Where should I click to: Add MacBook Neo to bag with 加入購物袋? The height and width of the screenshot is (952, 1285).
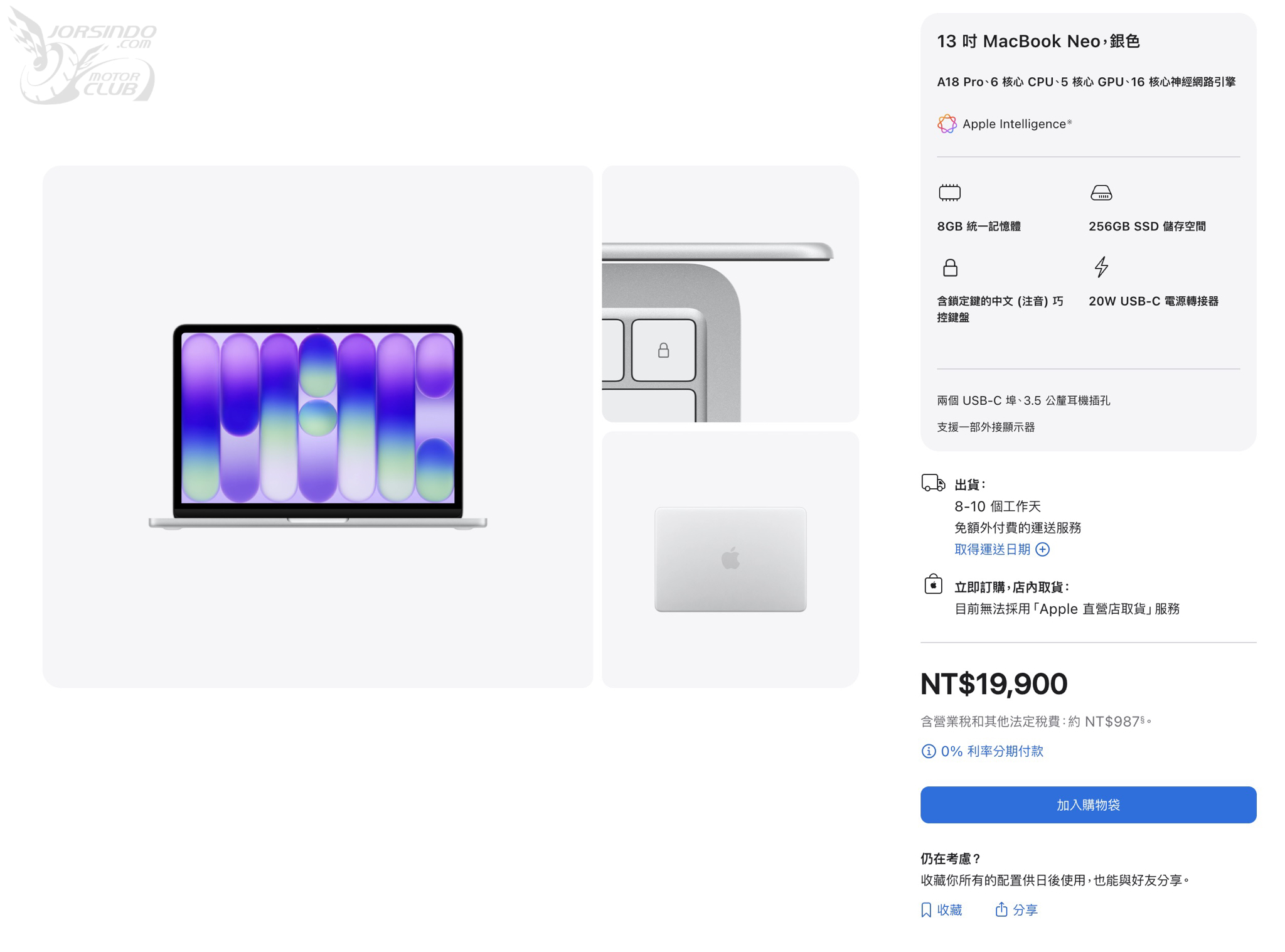coord(1088,805)
